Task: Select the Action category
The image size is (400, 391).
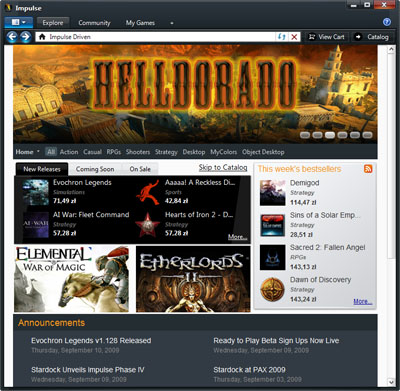Action: click(x=69, y=152)
